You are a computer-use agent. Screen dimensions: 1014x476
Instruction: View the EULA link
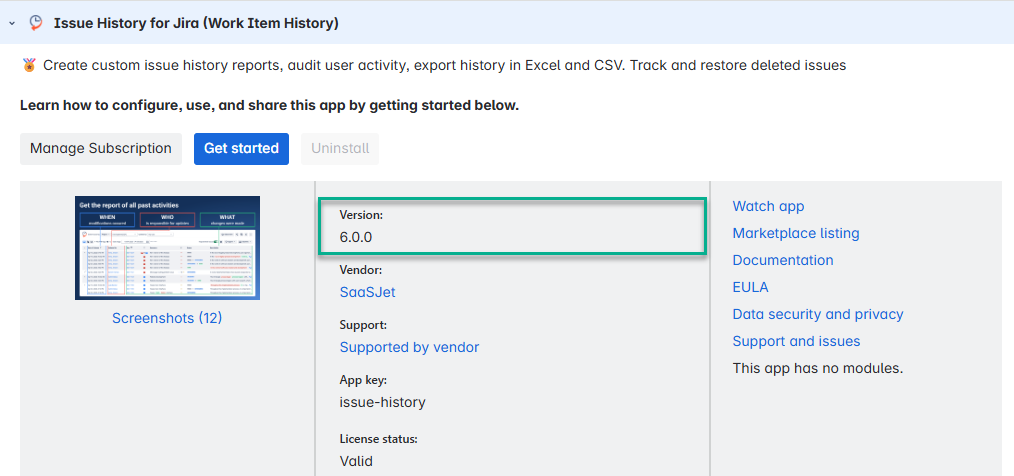point(750,287)
